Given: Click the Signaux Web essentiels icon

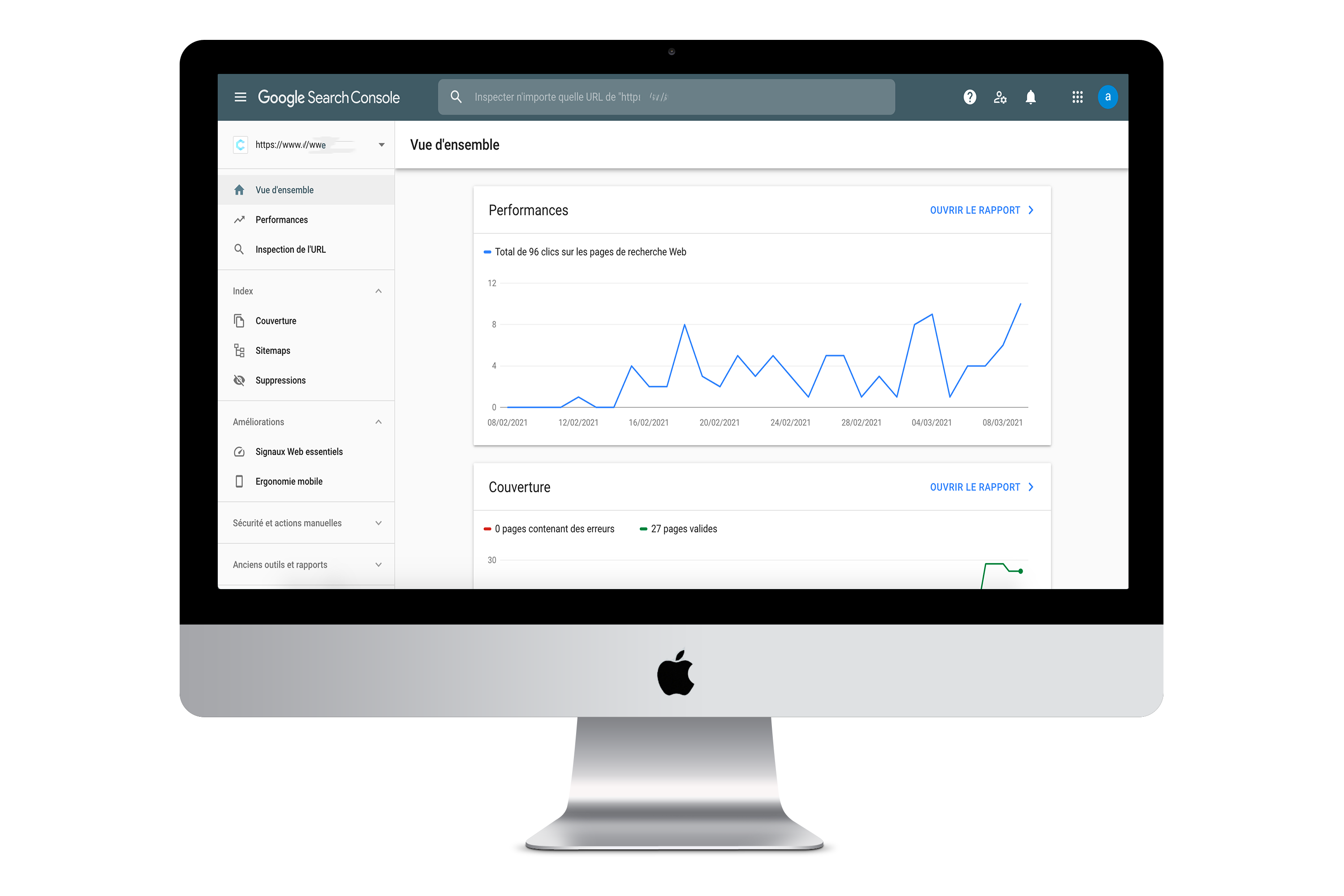Looking at the screenshot, I should 239,451.
